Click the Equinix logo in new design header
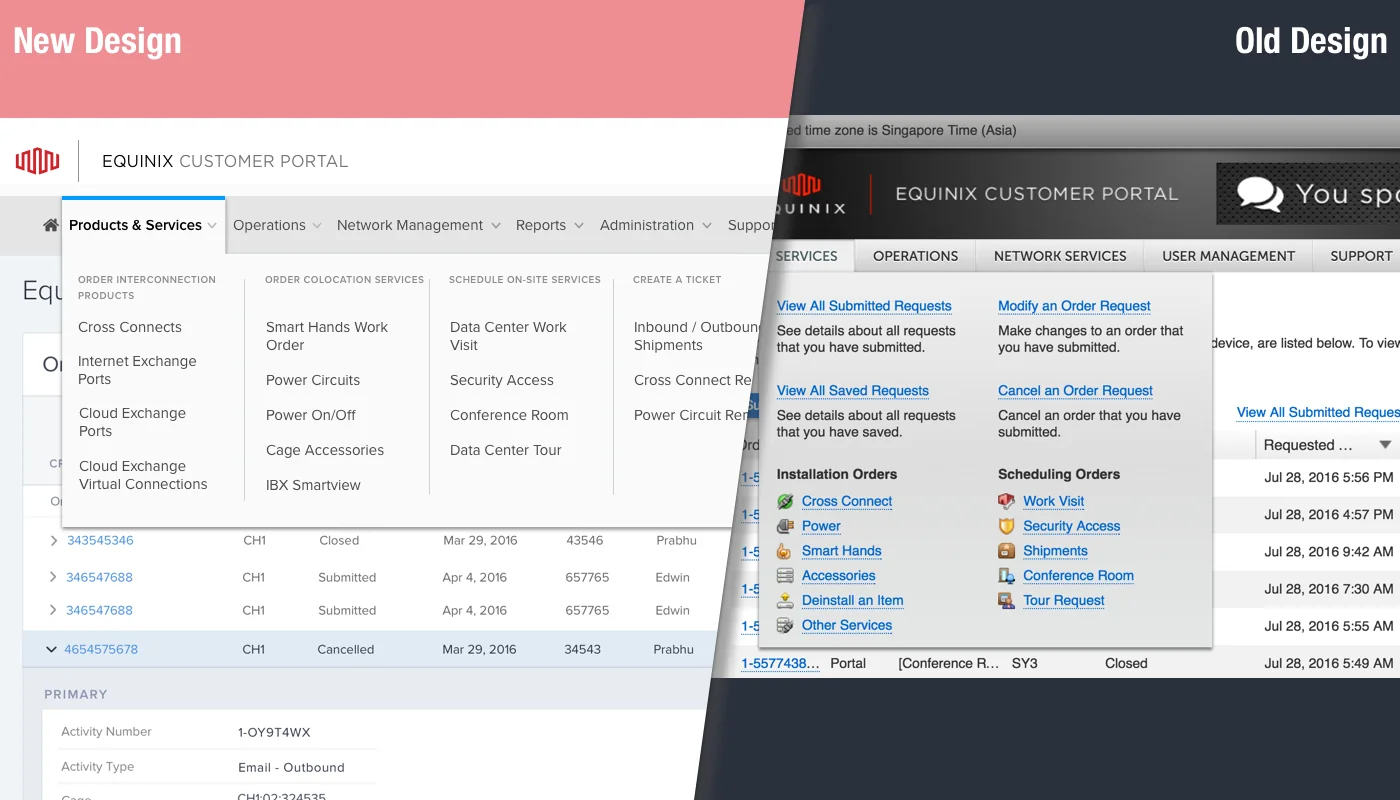 [x=37, y=161]
